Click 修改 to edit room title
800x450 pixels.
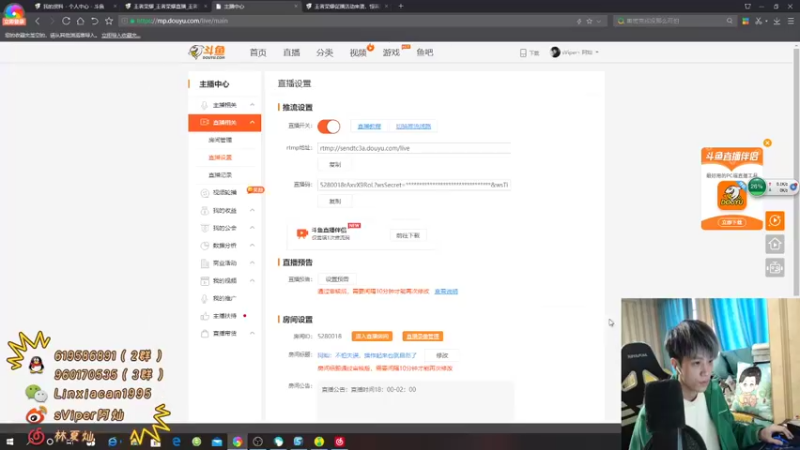(x=442, y=355)
